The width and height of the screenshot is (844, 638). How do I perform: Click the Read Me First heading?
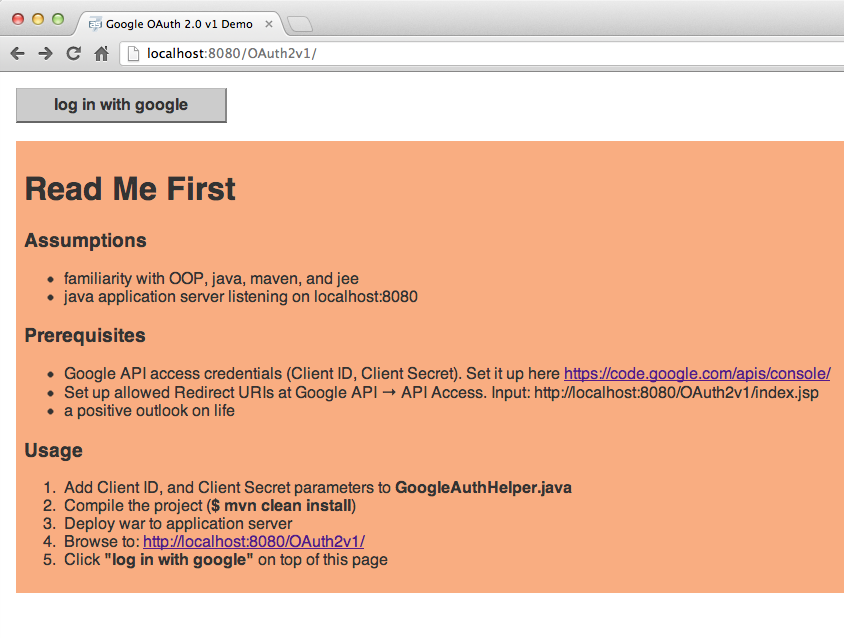[130, 189]
